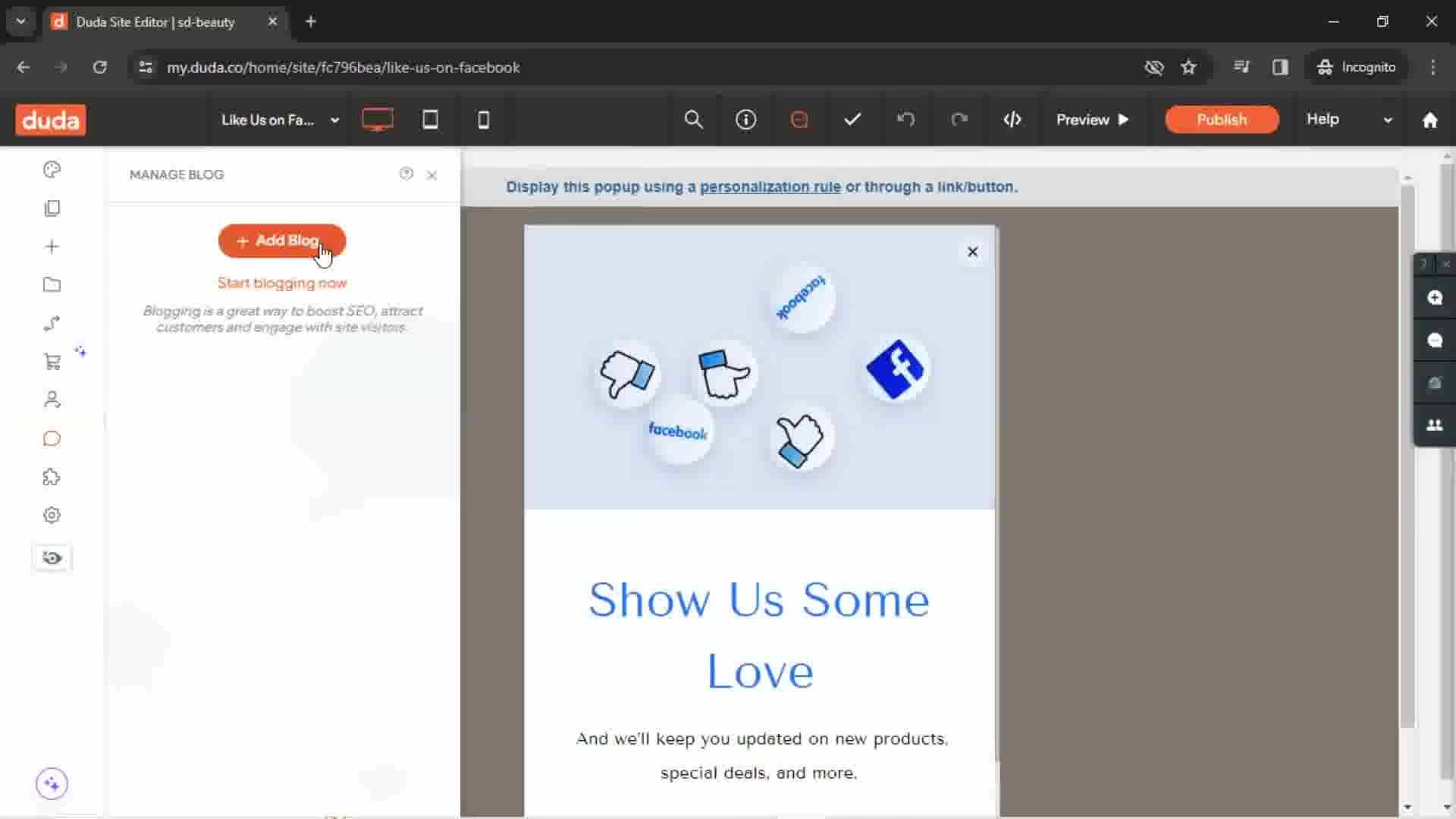Switch to mobile view
The height and width of the screenshot is (819, 1456).
[483, 120]
